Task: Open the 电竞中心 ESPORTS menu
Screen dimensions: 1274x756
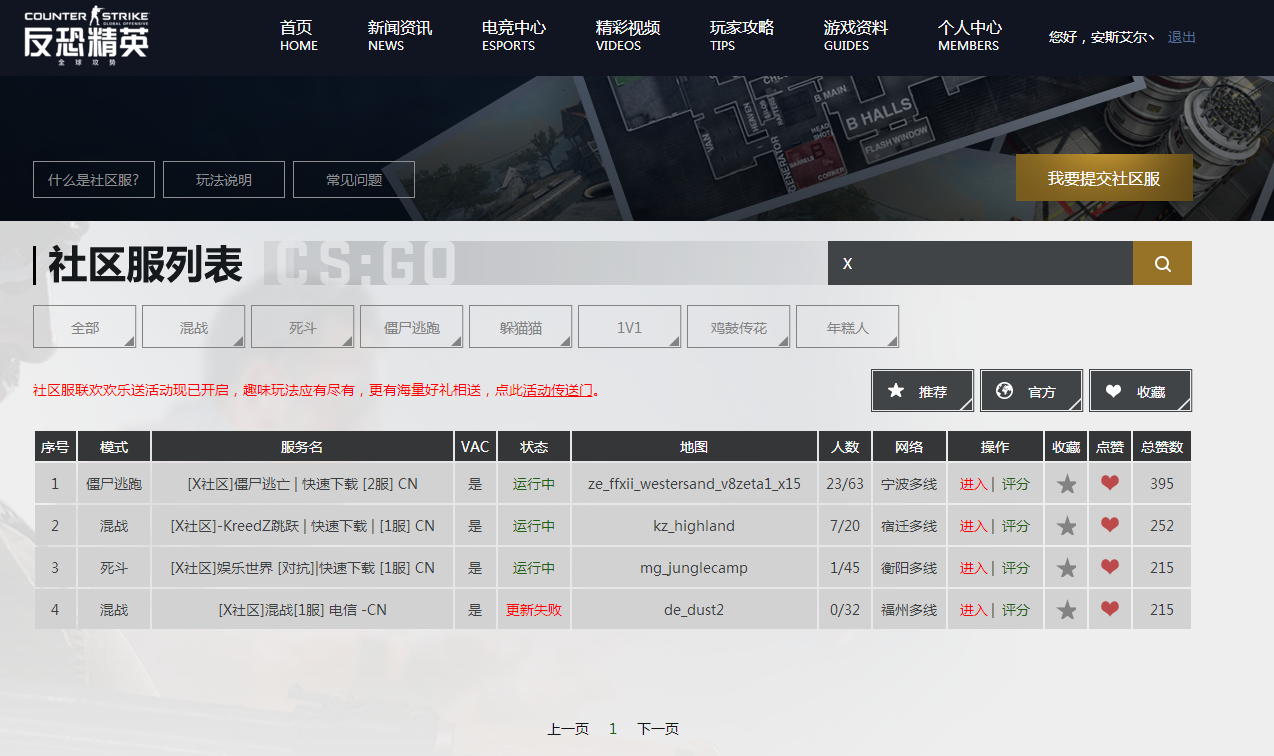Action: (513, 36)
